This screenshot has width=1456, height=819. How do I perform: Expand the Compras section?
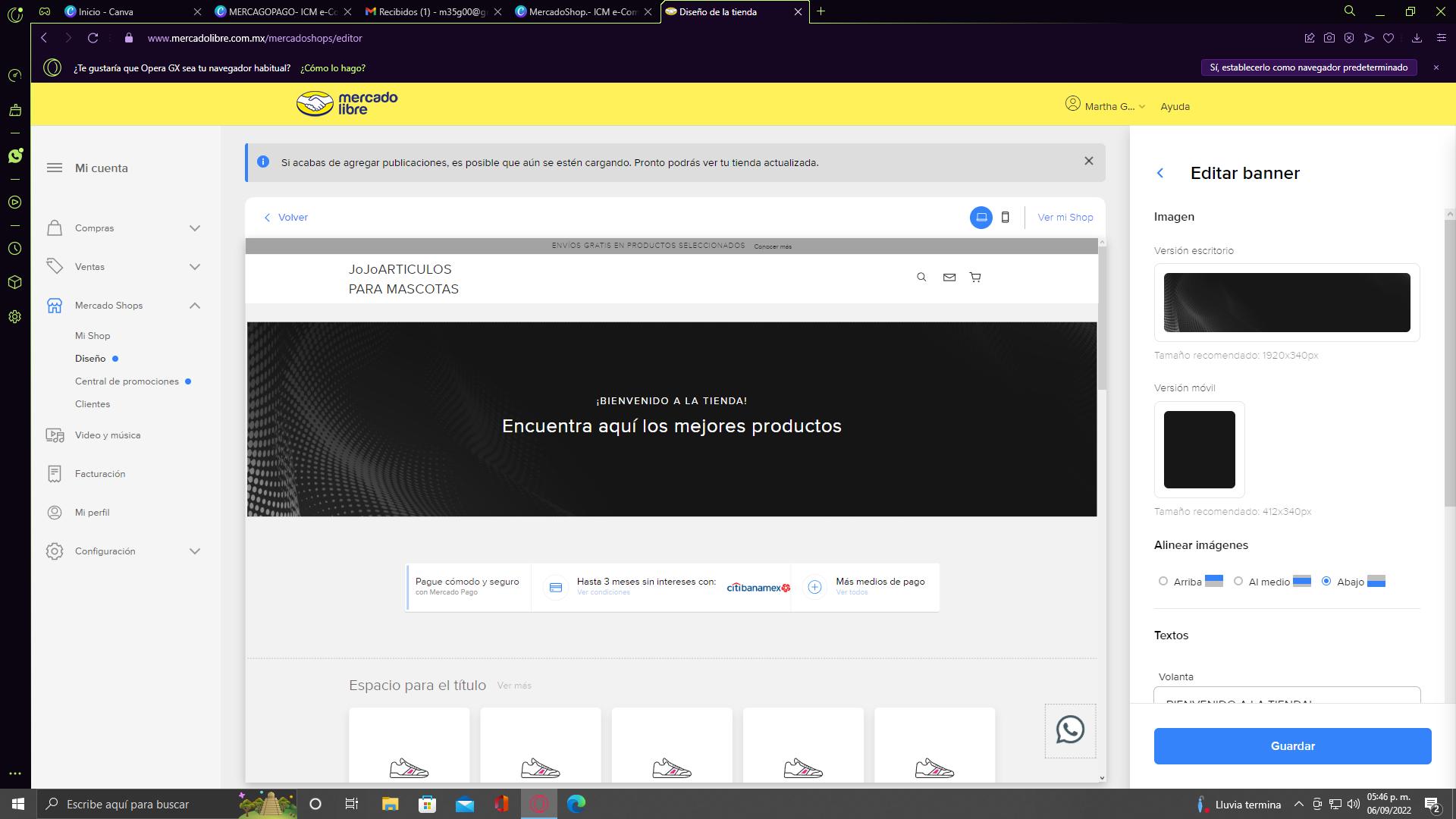pos(195,228)
